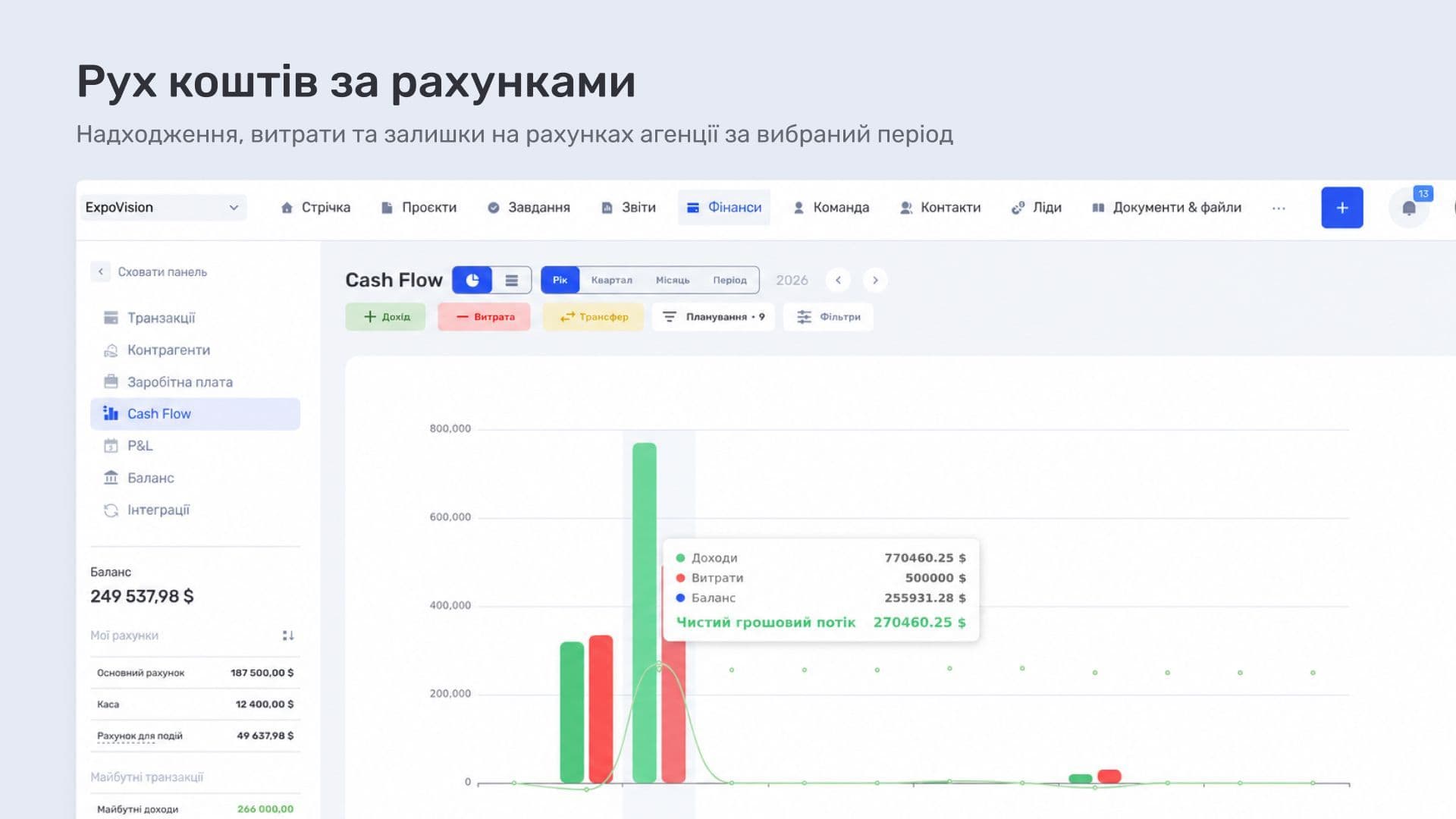
Task: Open Контрагенти in the sidebar
Action: point(195,350)
